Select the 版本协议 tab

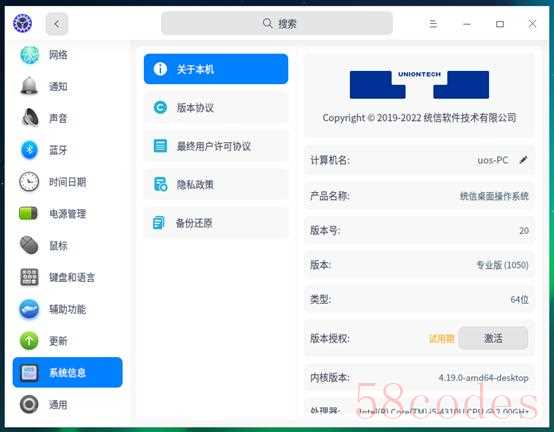click(x=216, y=107)
